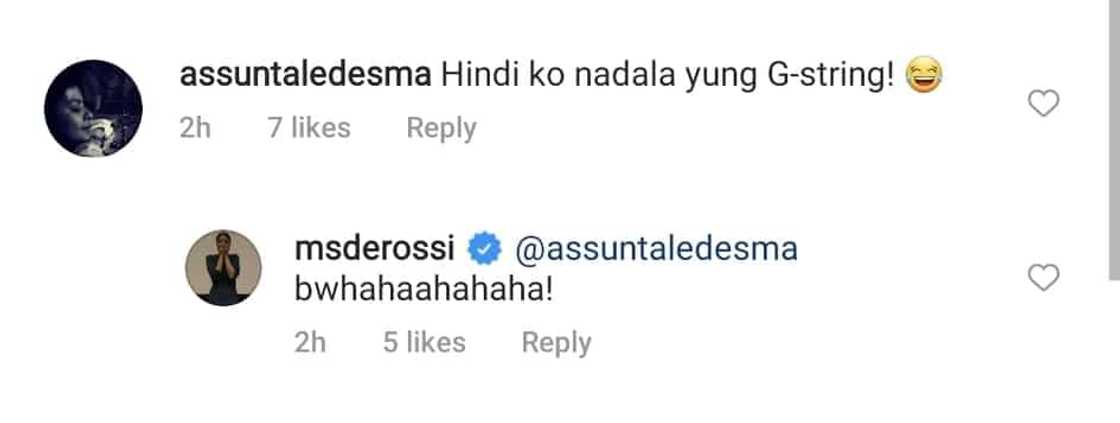
Task: Open msderossi's profile picture
Action: (x=223, y=267)
